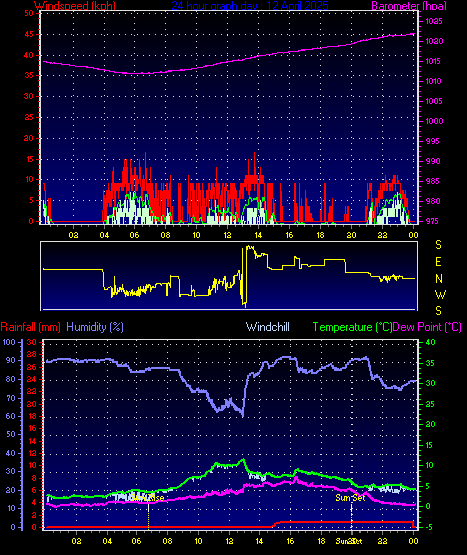Click the Windspeed (kph) axis title
The height and width of the screenshot is (555, 467).
tap(75, 6)
